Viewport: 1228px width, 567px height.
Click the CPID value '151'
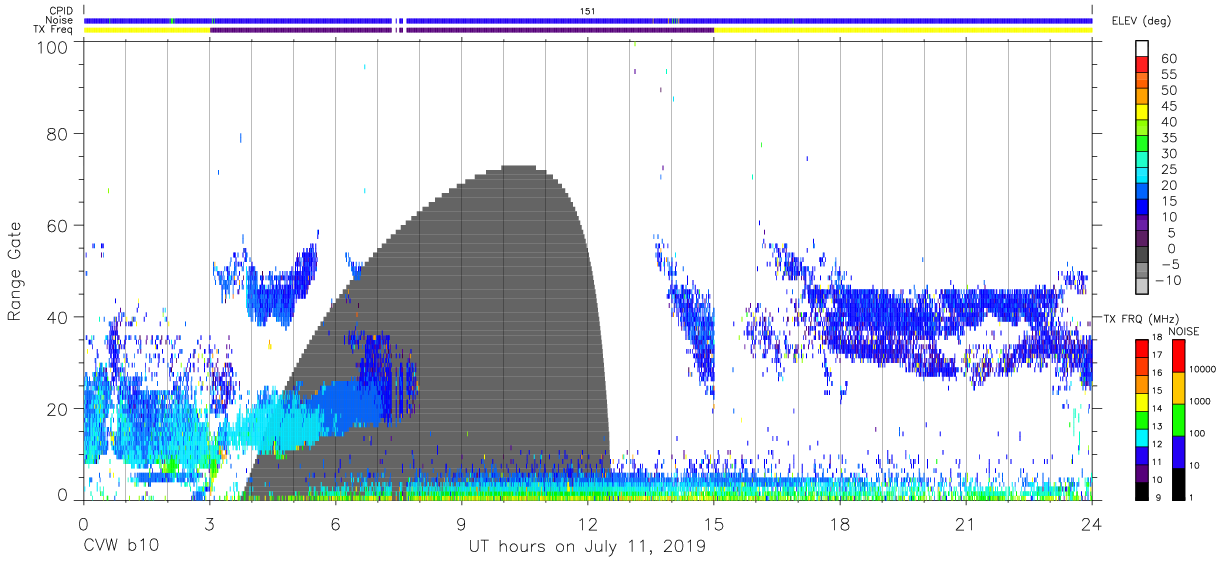tap(588, 11)
